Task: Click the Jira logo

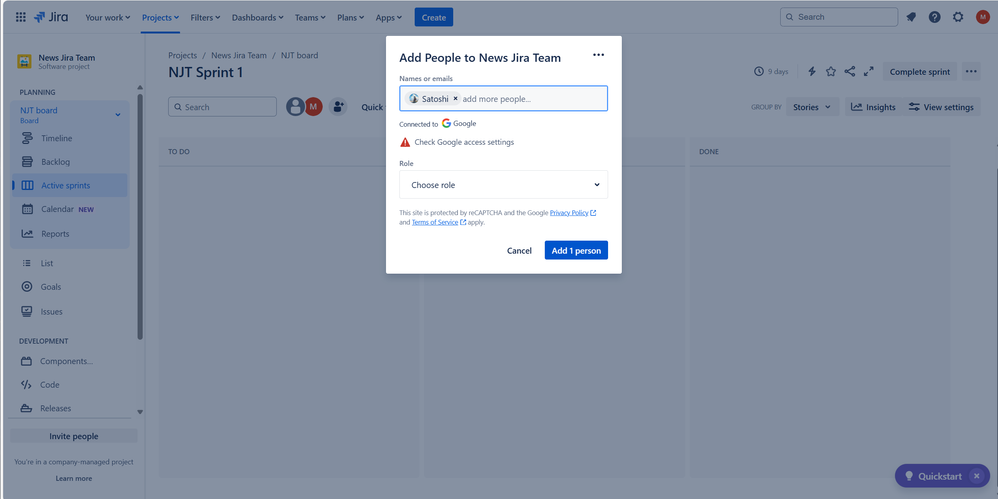Action: 52,17
